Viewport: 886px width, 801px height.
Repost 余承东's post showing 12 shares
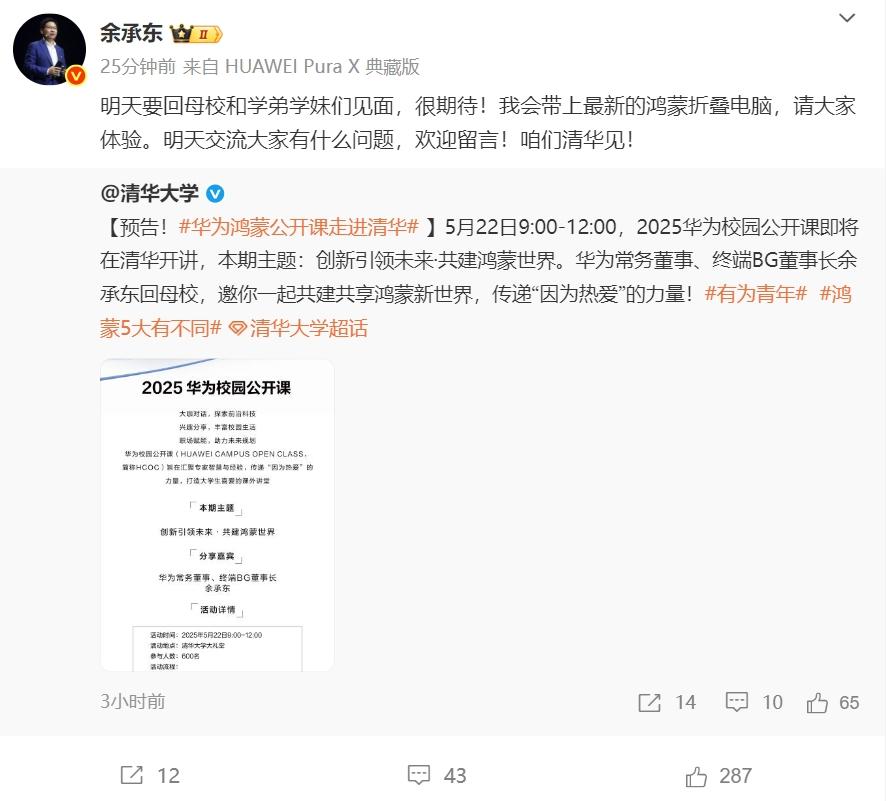tap(150, 775)
